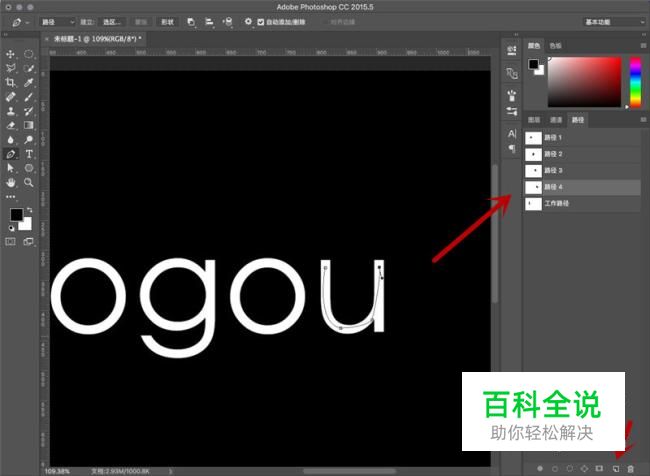Screen dimensions: 650x476
Task: Pick a color in the red color field
Action: 585,82
